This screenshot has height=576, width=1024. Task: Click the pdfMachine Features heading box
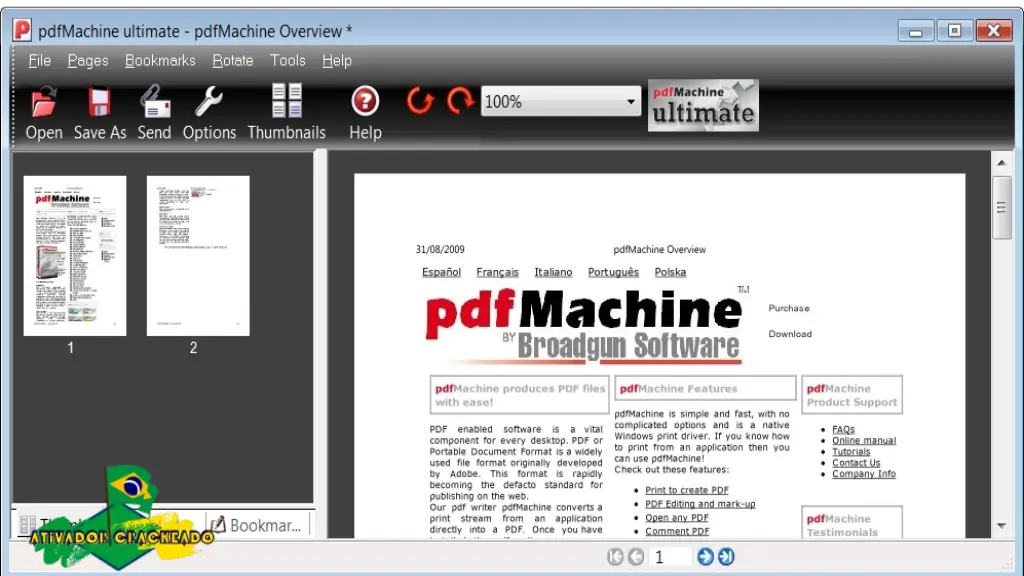coord(705,388)
